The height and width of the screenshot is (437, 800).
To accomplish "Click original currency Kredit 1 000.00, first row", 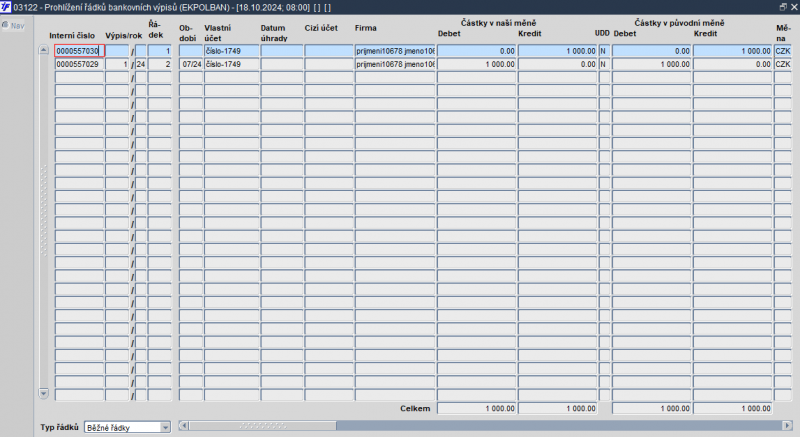I will coord(733,51).
